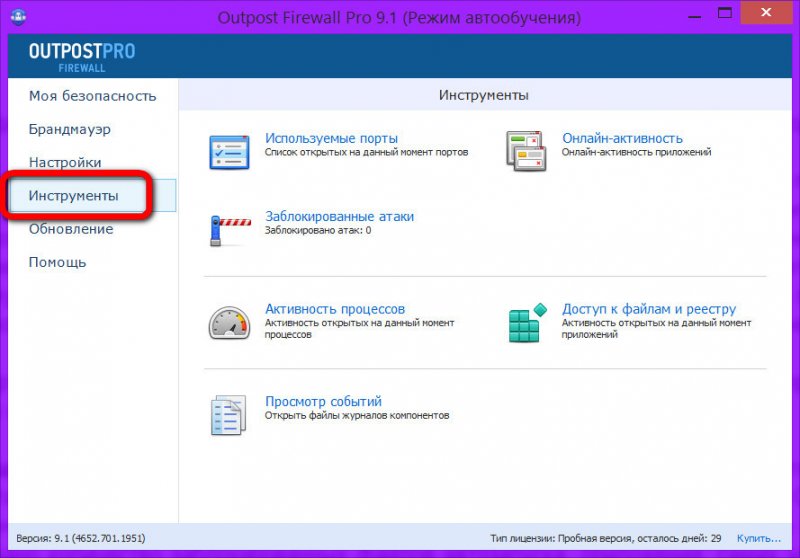This screenshot has height=558, width=800.
Task: Open Используемые порты link
Action: (x=331, y=138)
